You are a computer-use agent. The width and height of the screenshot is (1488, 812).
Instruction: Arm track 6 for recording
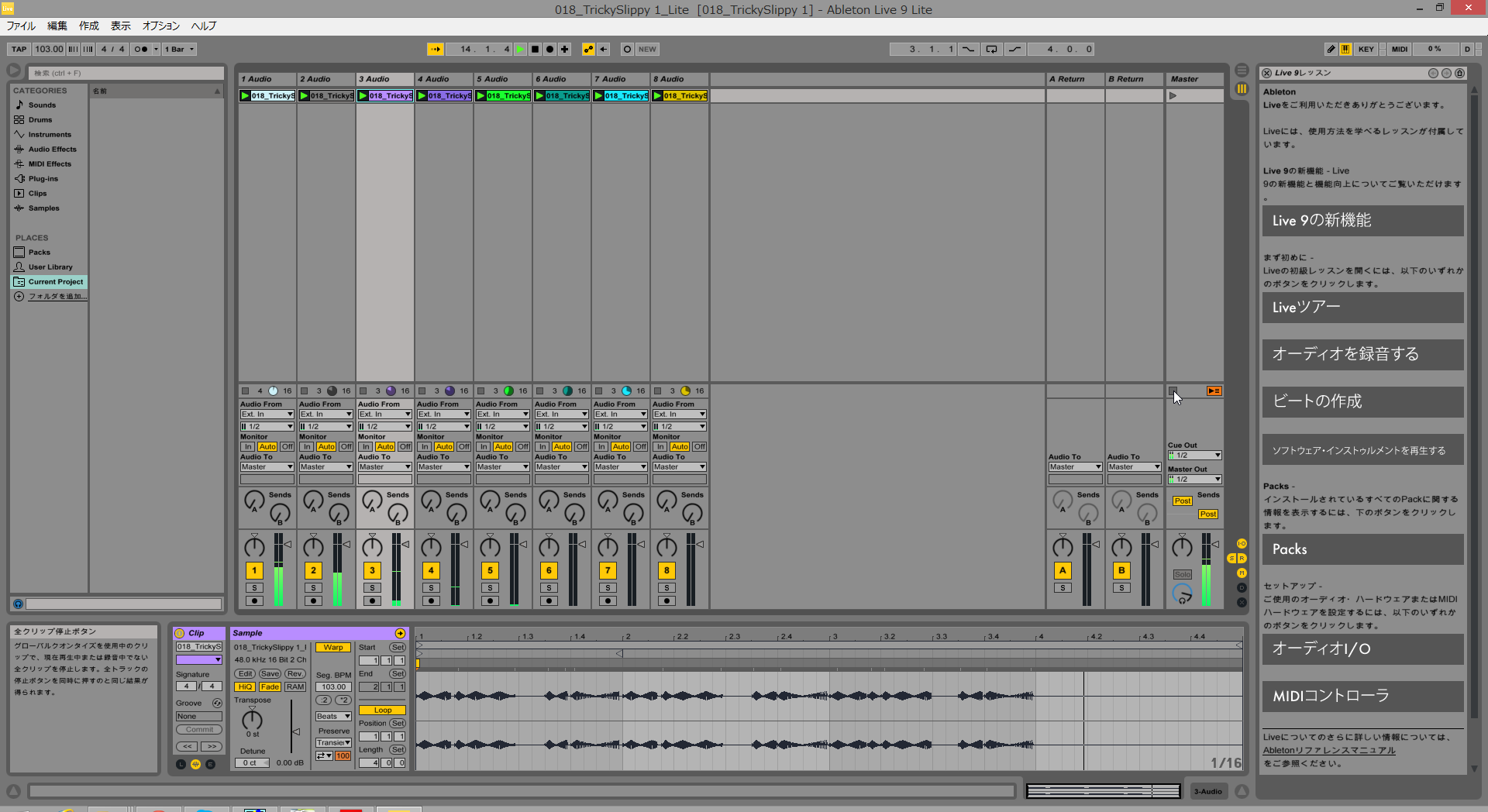tap(549, 600)
